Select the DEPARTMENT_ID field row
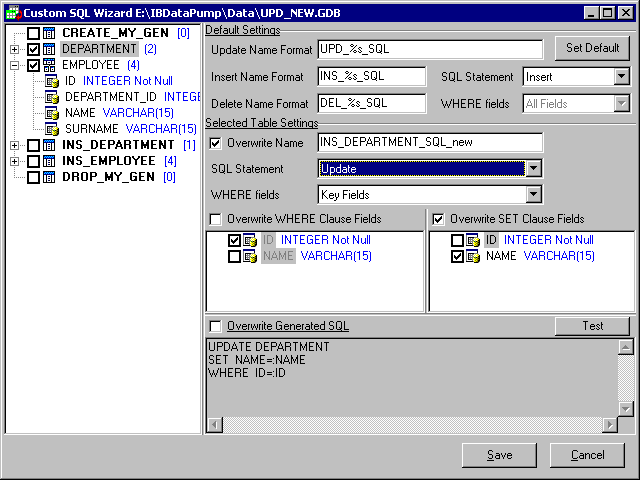The image size is (640, 480). tap(133, 97)
